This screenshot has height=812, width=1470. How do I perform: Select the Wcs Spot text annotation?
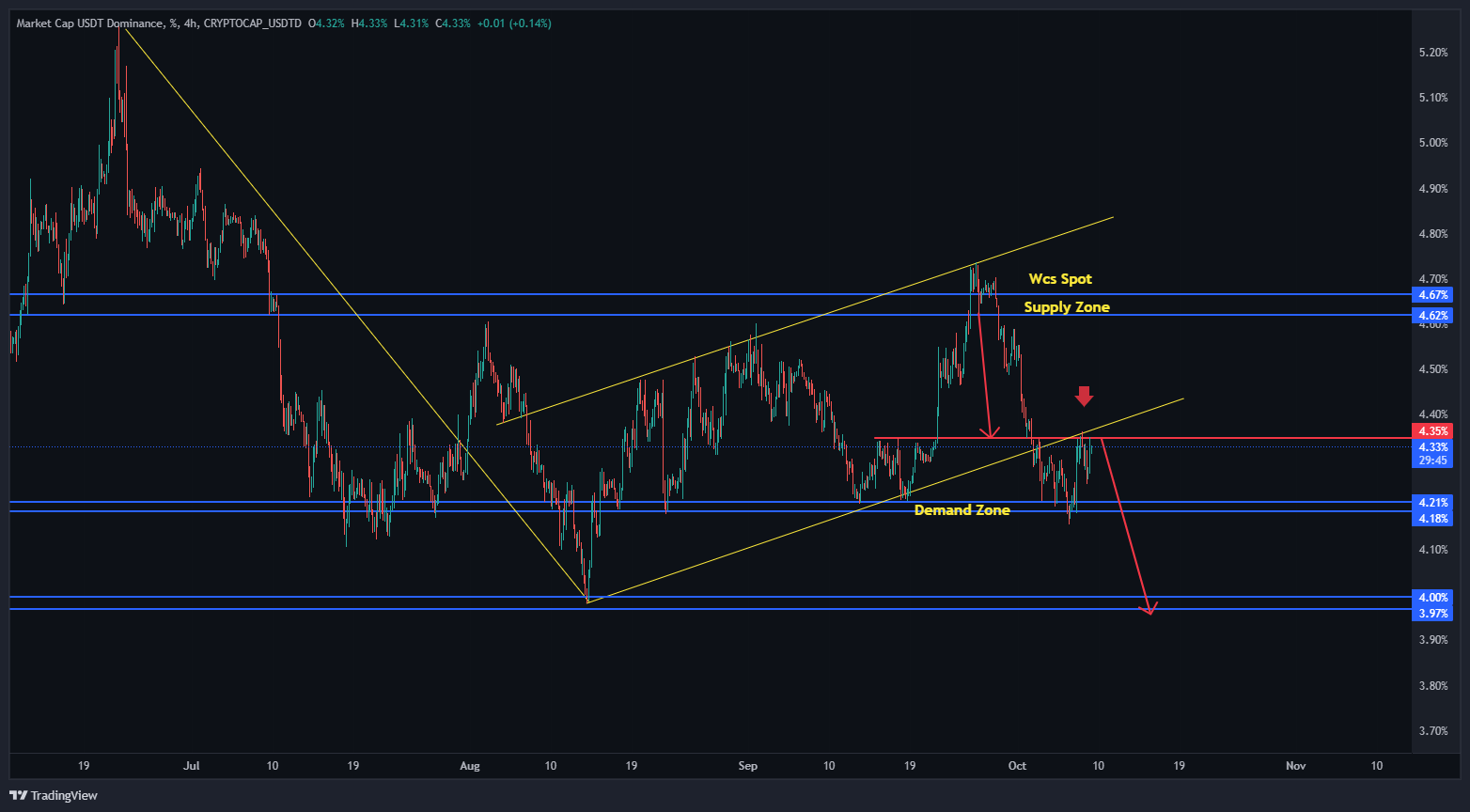tap(1060, 279)
